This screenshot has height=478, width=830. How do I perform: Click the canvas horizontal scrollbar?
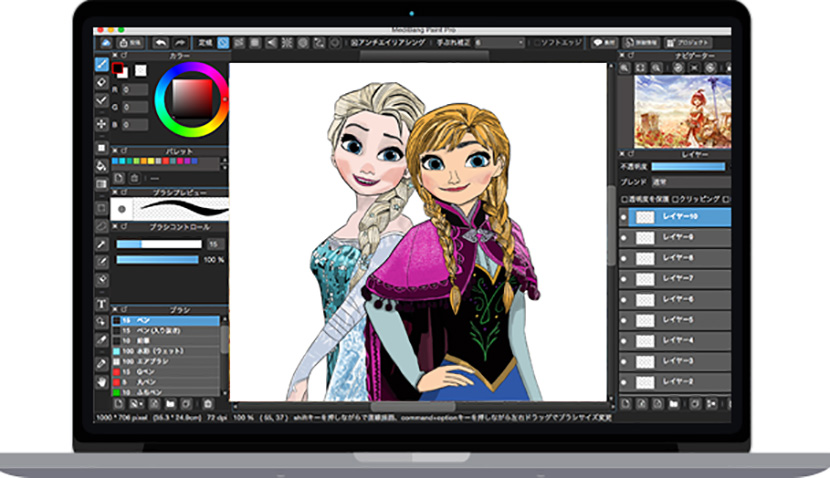tap(413, 407)
